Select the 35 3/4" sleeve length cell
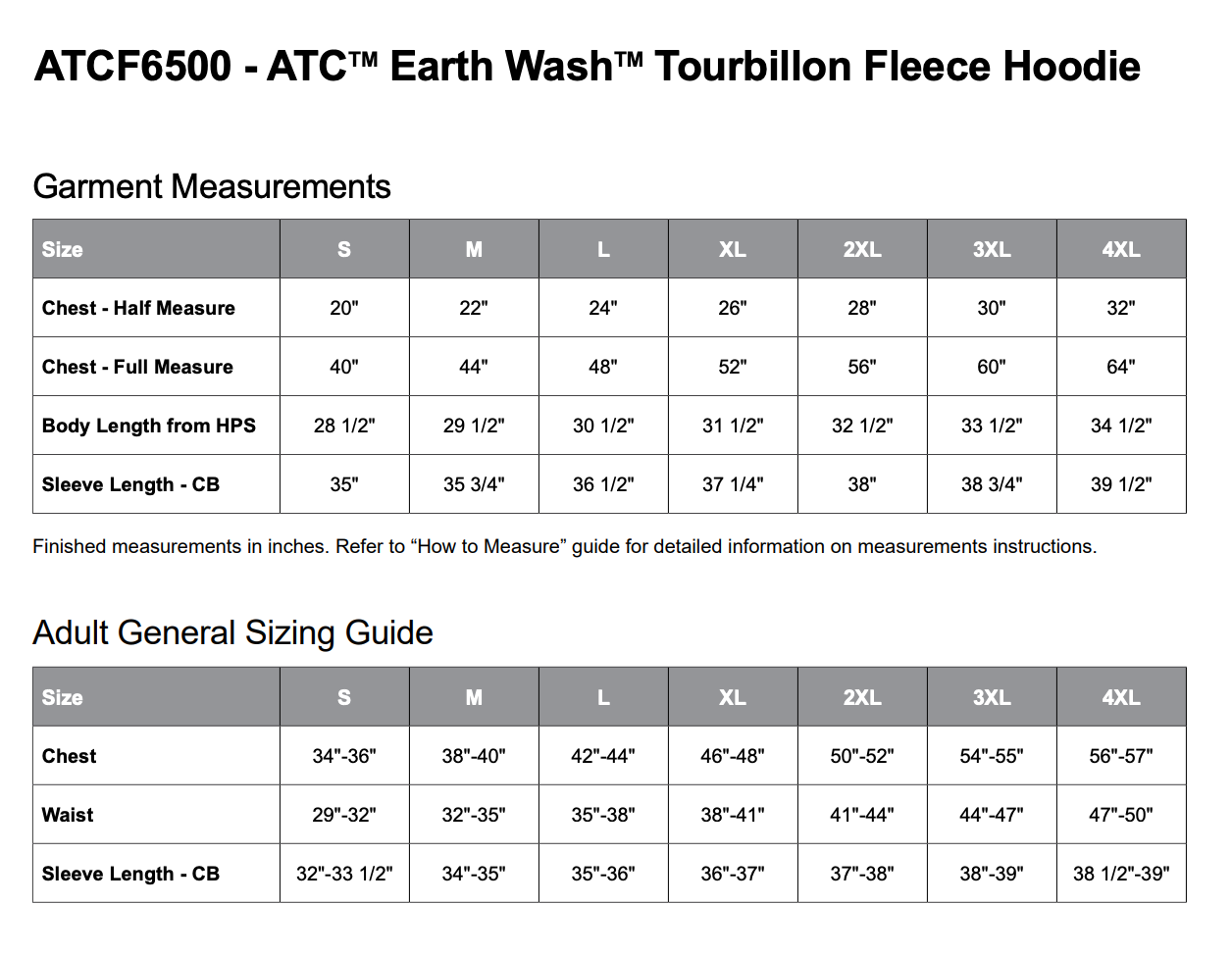The height and width of the screenshot is (955, 1232). pos(473,484)
